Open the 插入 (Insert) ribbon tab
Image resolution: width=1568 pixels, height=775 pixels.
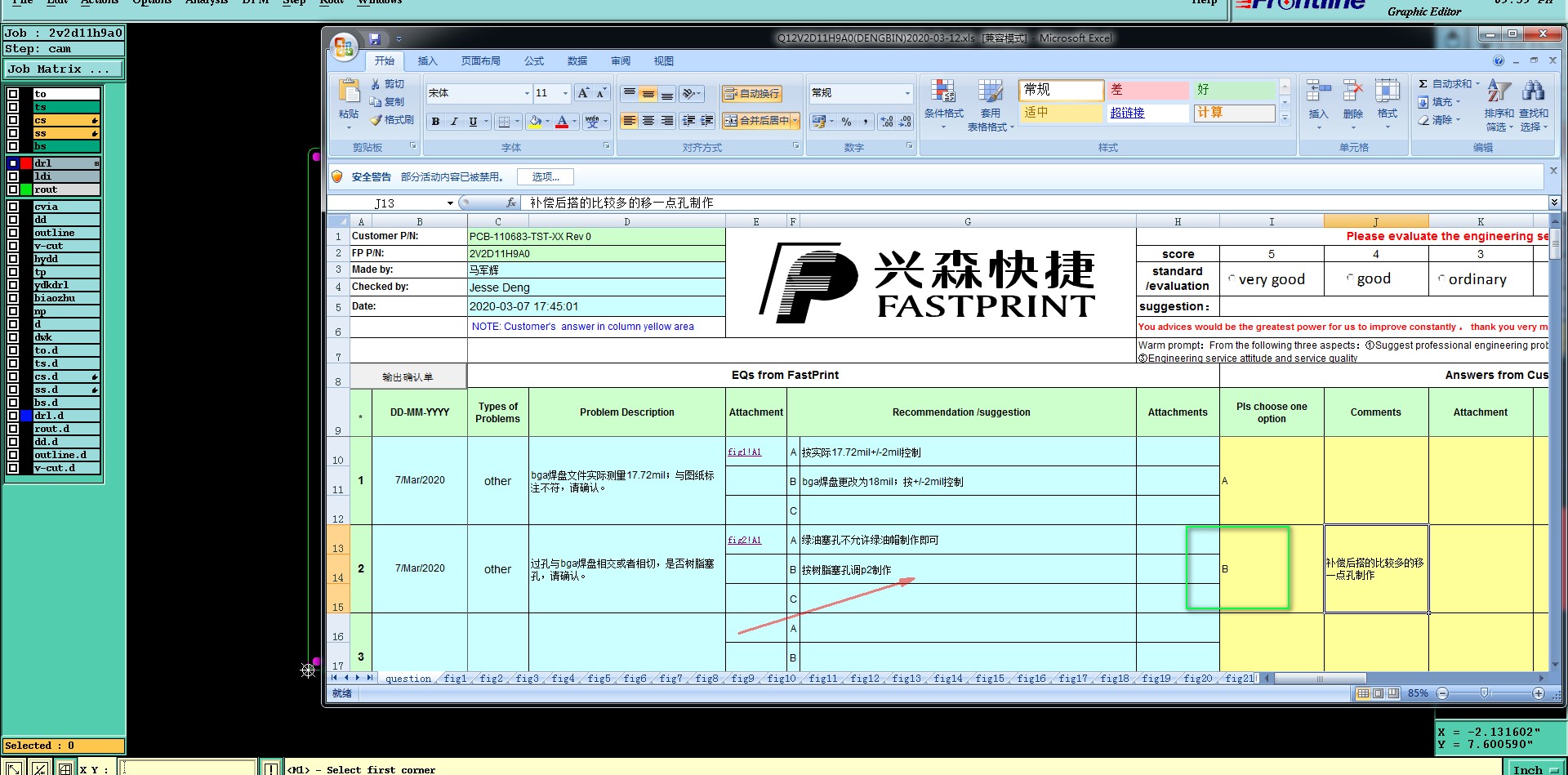pos(427,61)
